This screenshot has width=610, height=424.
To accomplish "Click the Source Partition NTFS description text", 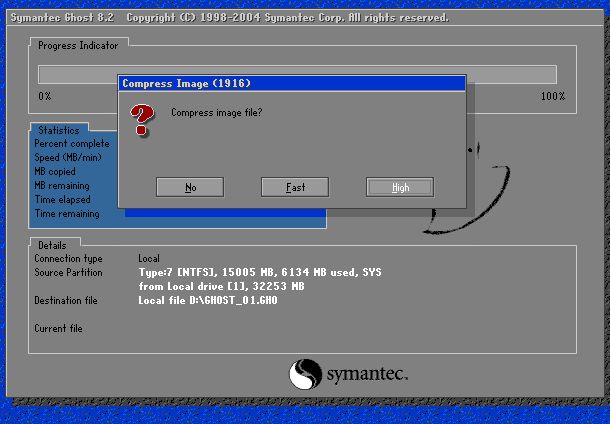I will [259, 272].
